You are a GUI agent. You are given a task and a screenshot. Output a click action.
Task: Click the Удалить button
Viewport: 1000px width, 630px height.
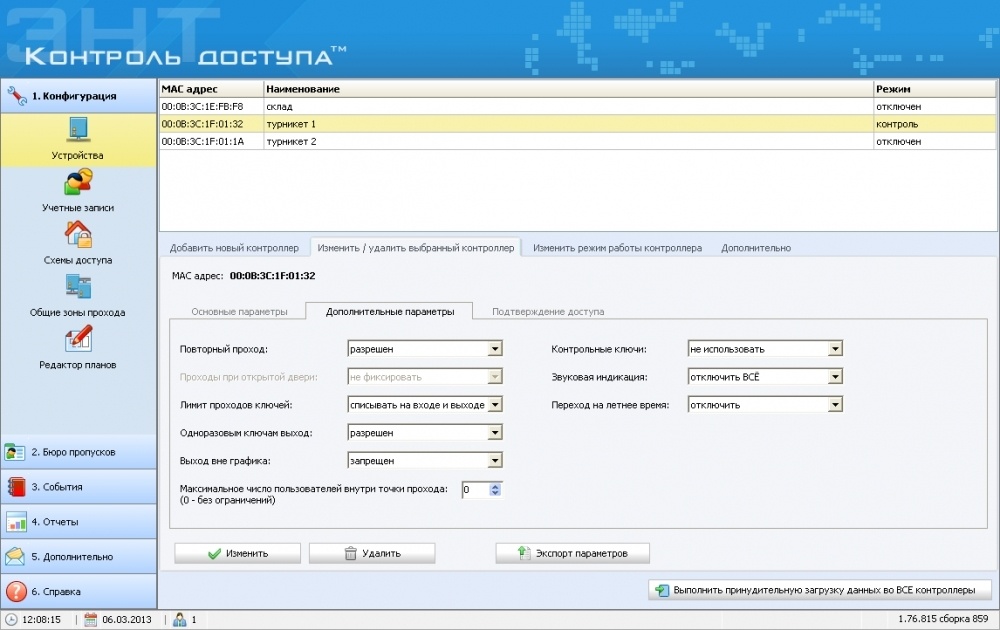pos(372,553)
